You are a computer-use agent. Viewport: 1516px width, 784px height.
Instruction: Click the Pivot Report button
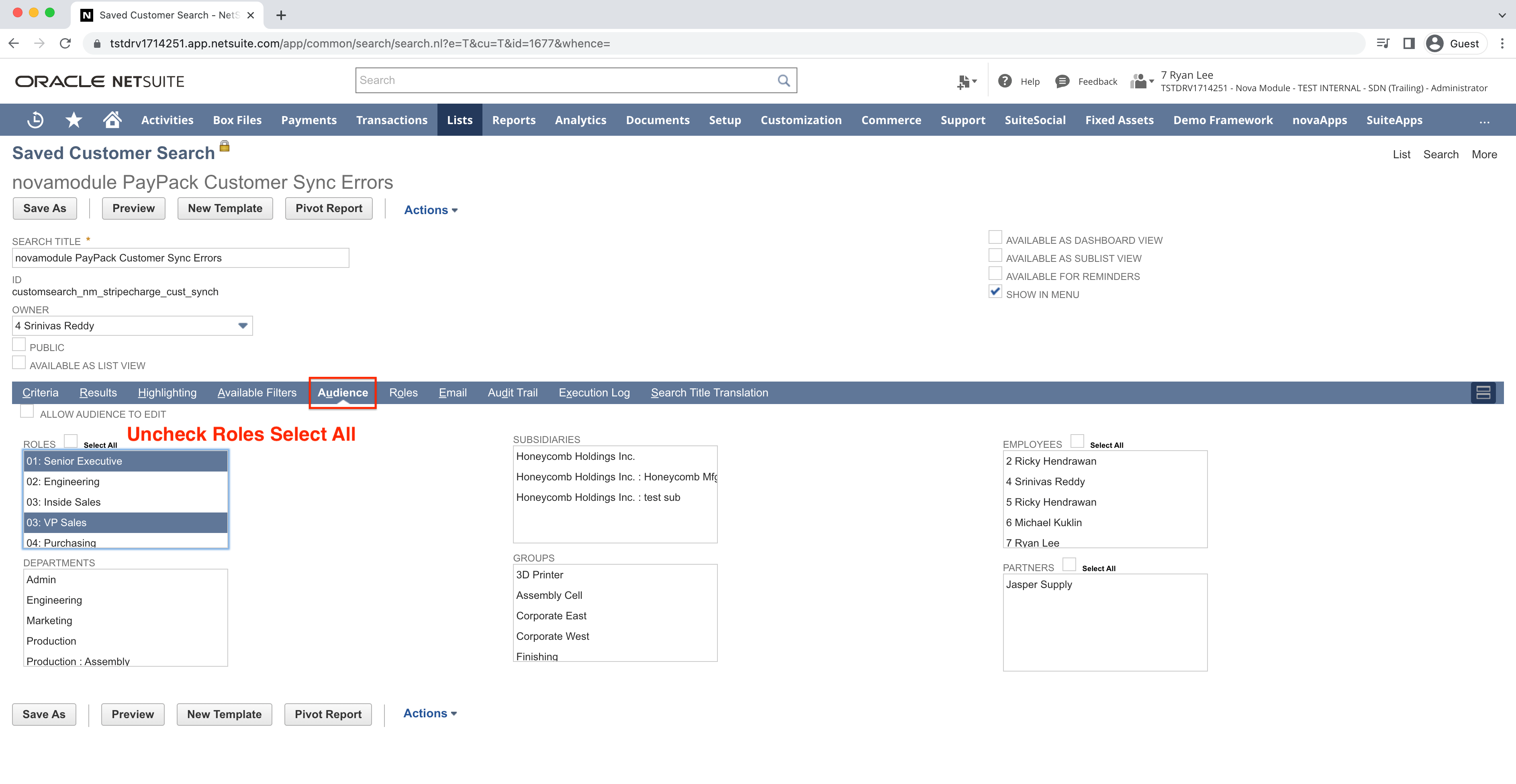329,208
